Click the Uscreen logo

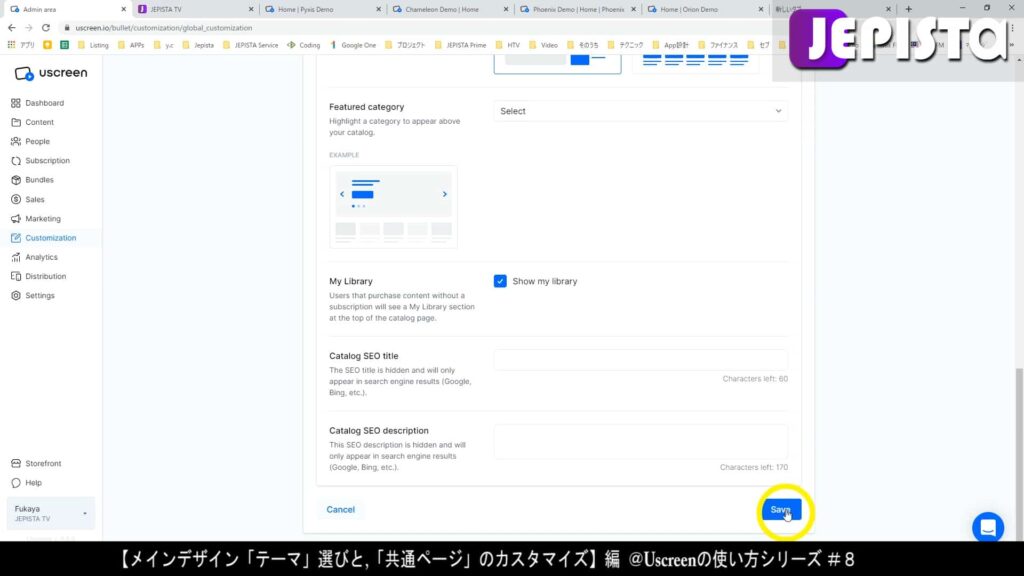[50, 73]
